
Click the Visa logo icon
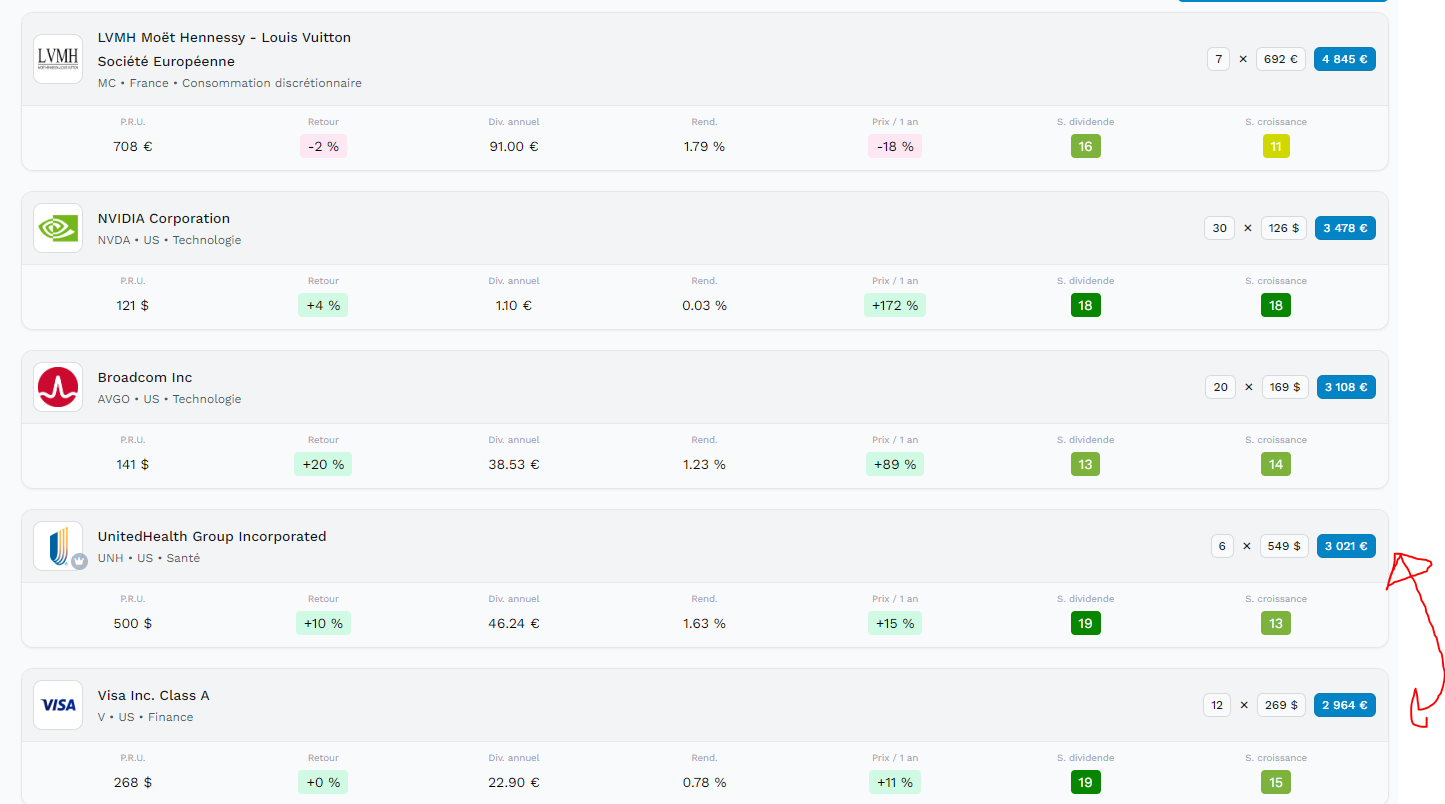[58, 705]
